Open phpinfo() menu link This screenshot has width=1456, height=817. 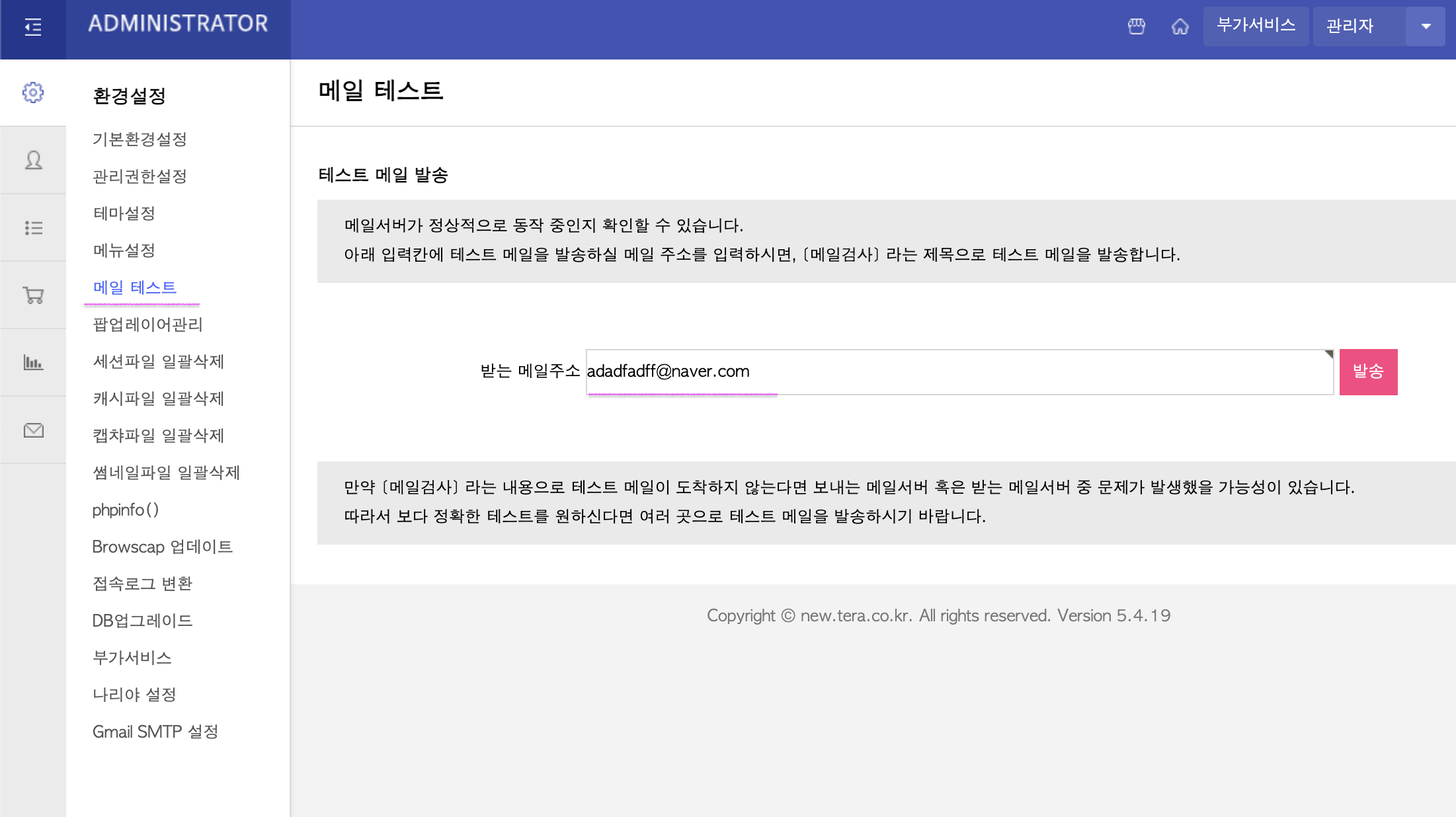tap(126, 510)
